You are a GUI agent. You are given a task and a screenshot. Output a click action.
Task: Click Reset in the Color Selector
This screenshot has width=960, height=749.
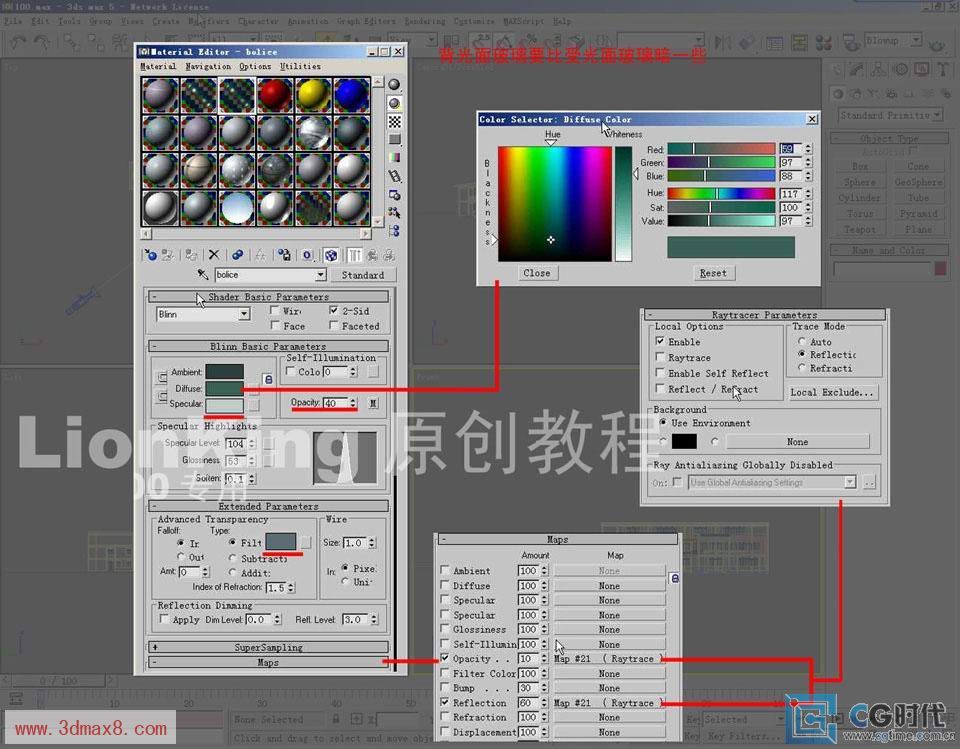pyautogui.click(x=713, y=273)
